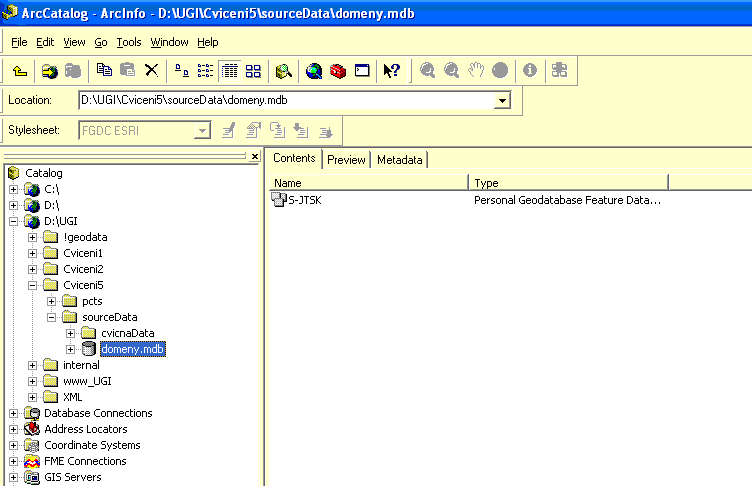Switch to the Preview tab
Viewport: 752px width, 486px height.
tap(346, 160)
